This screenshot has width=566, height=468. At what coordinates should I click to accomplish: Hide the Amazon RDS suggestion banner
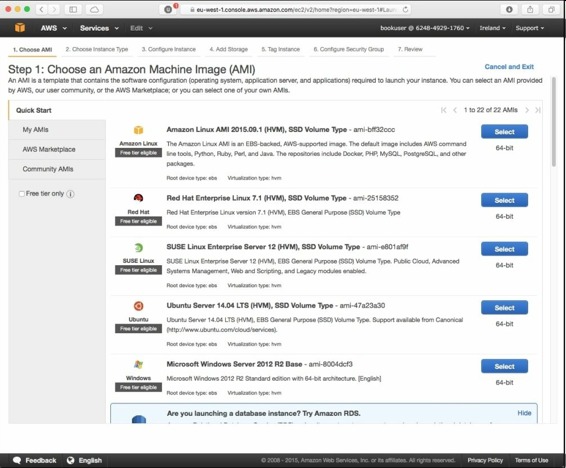[x=524, y=413]
